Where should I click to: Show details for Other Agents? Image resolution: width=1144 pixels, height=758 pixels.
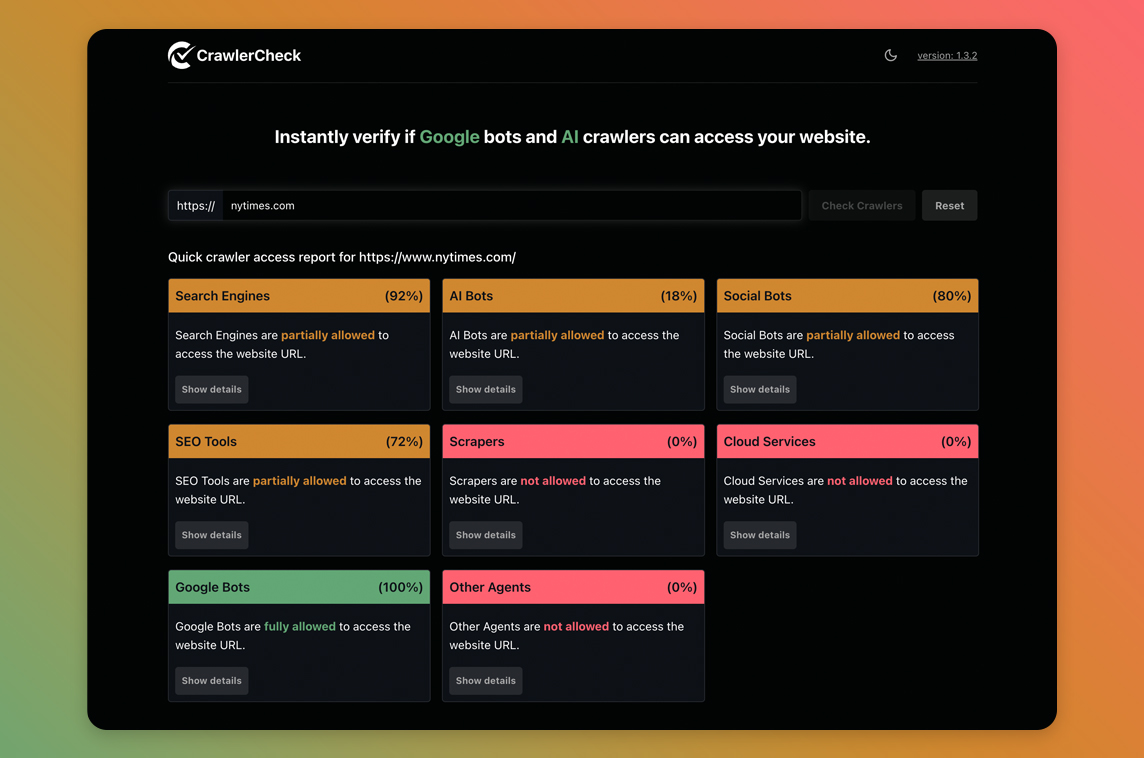[x=486, y=681]
